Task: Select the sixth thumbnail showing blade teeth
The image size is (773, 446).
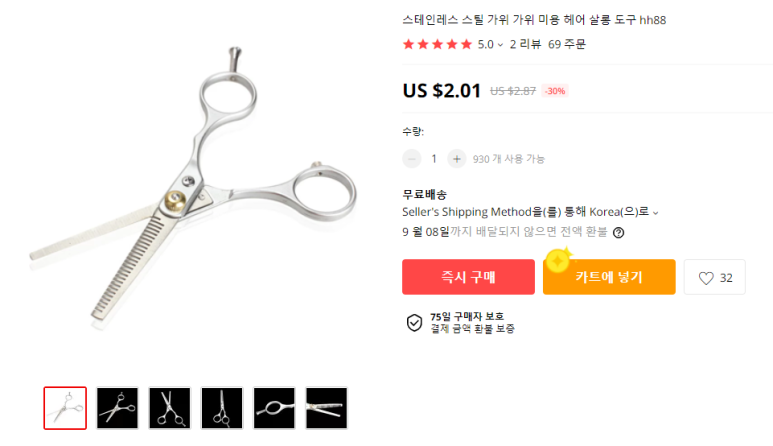Action: 326,408
